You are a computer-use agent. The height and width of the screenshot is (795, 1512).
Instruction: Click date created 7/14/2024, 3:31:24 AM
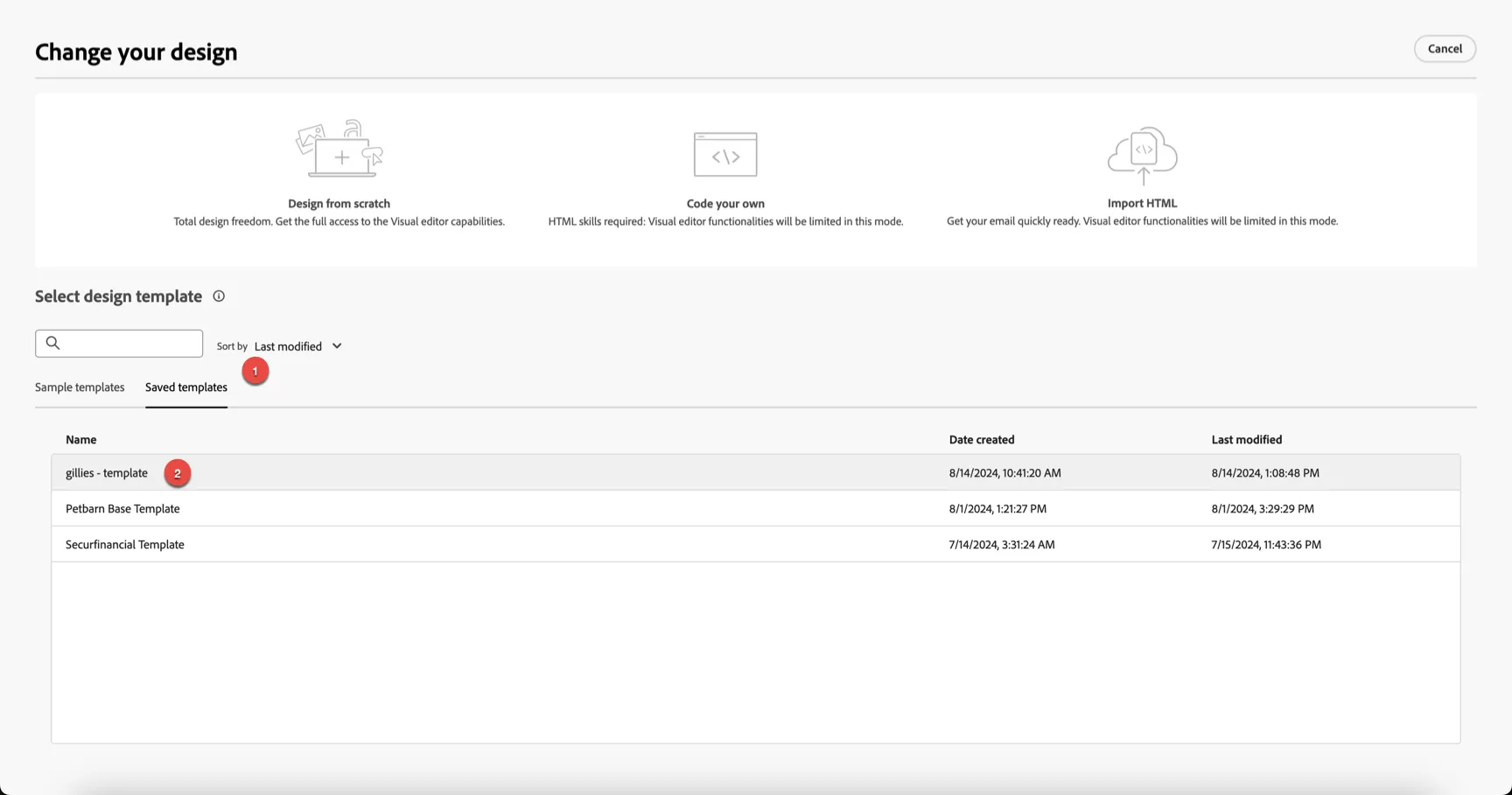click(1002, 545)
